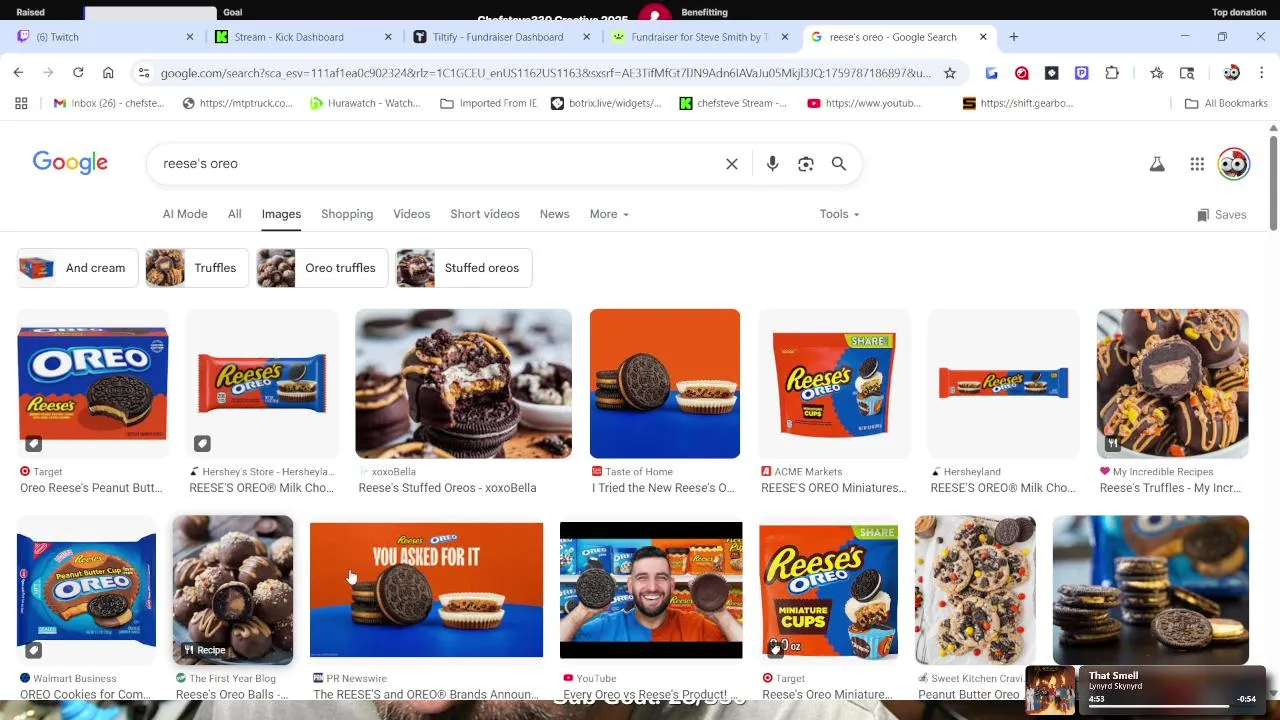Expand the More search filters dropdown
This screenshot has height=720, width=1280.
pos(609,214)
